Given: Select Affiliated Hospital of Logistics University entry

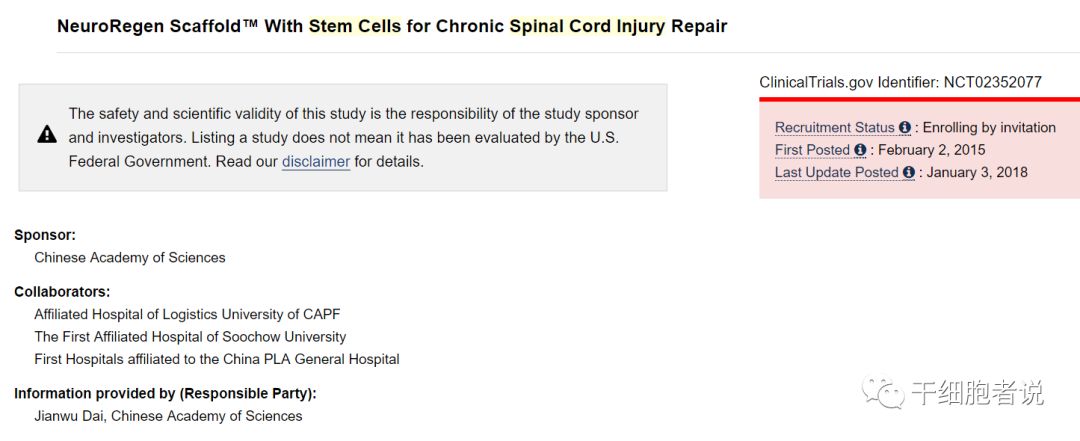Looking at the screenshot, I should pos(187,315).
